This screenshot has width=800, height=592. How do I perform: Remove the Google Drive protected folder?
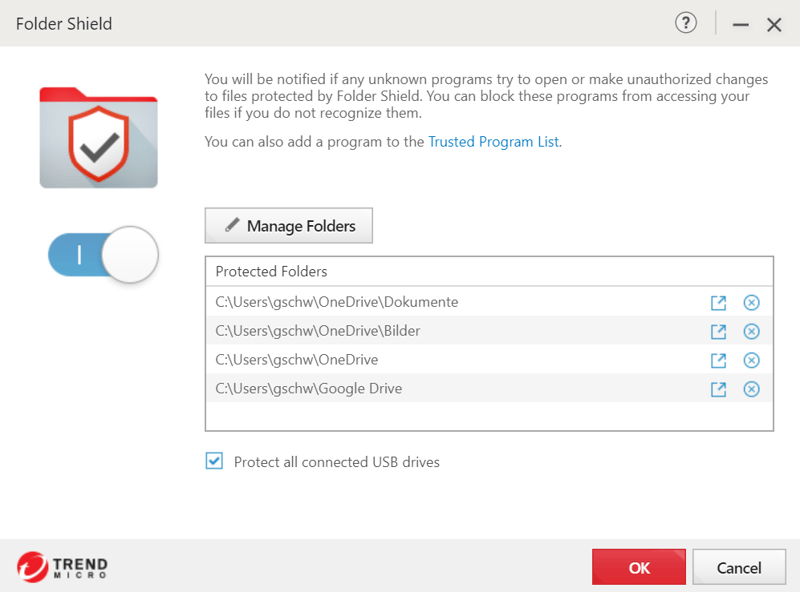pos(751,389)
